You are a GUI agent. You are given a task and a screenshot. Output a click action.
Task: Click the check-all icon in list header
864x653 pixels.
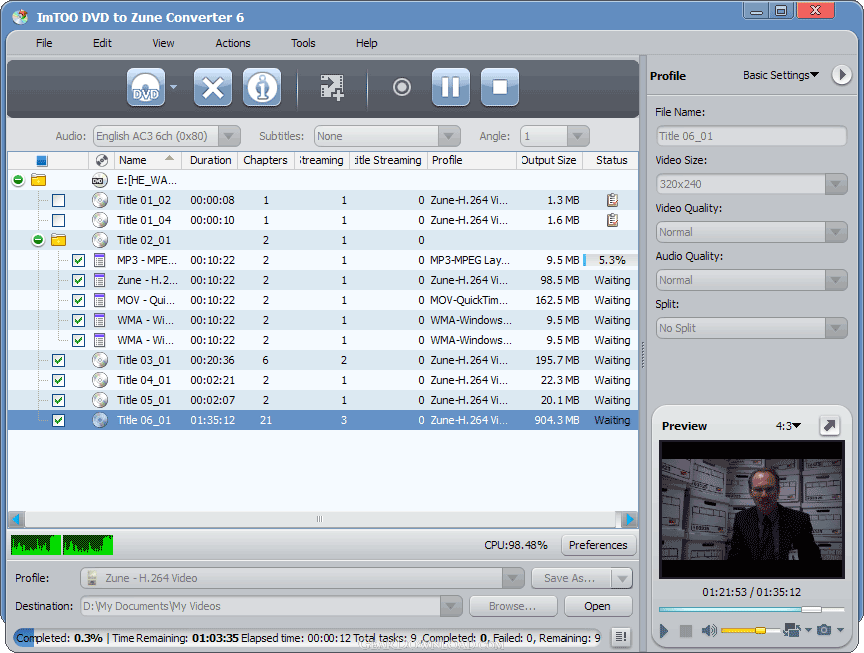[41, 161]
